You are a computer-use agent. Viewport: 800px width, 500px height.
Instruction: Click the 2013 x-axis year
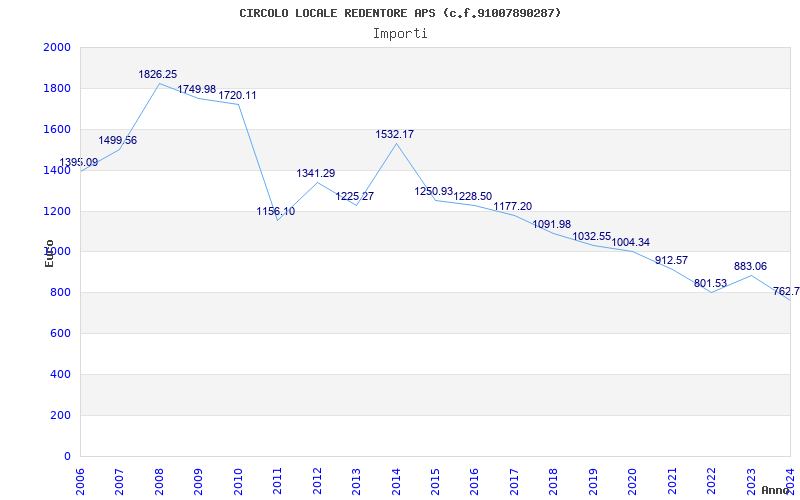click(356, 482)
